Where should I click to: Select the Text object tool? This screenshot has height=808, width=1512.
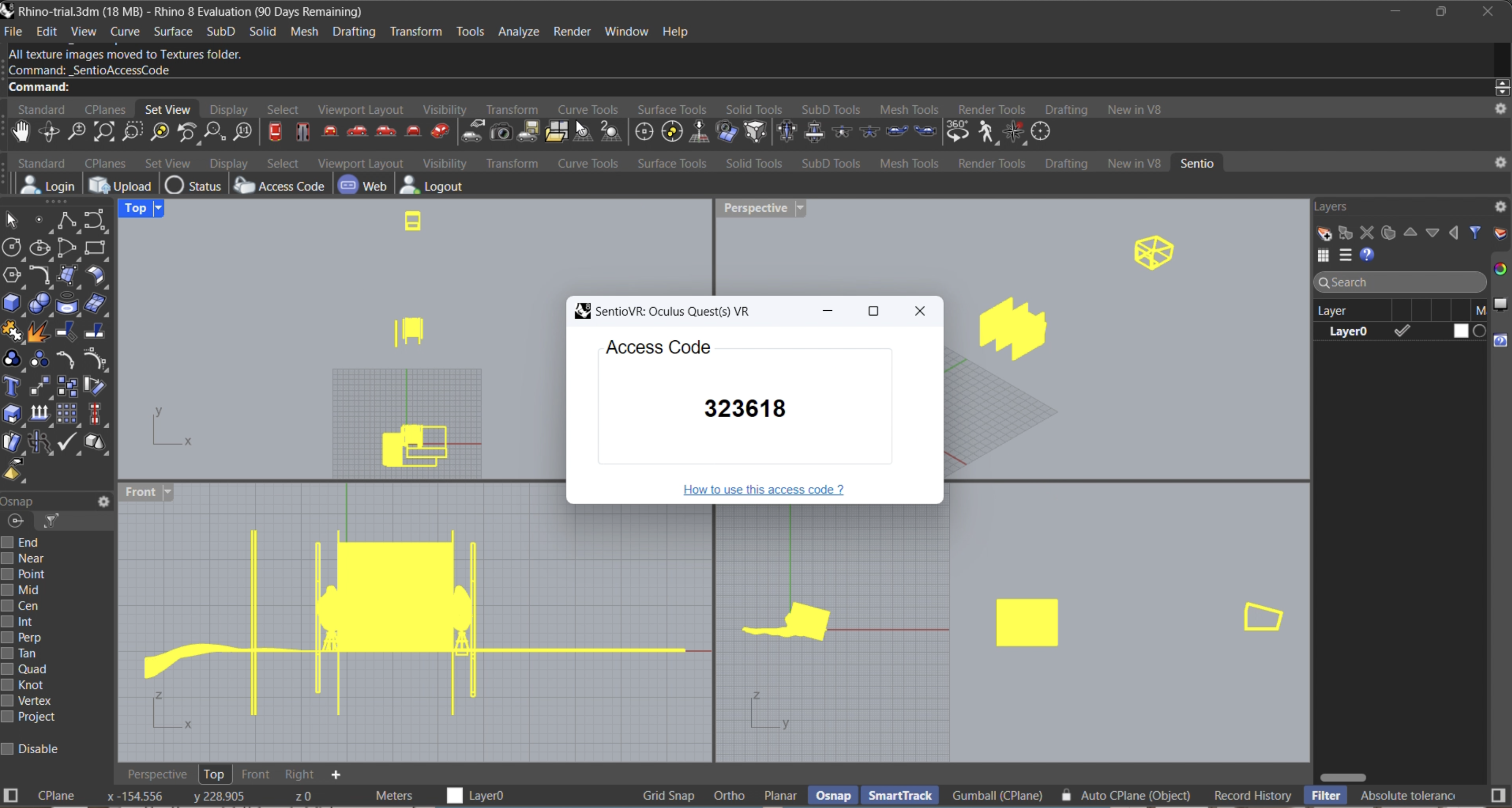11,387
